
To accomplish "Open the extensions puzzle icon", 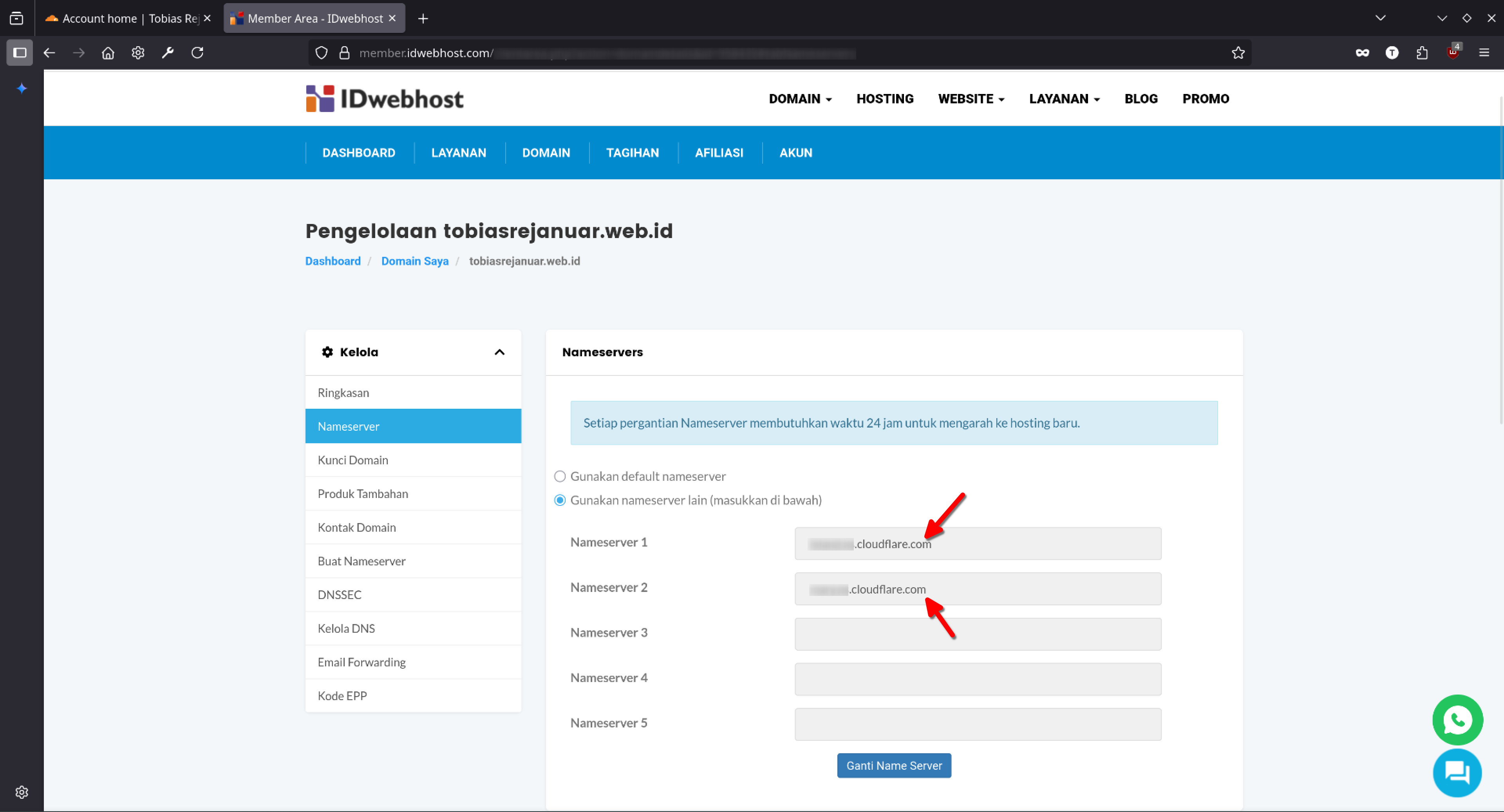I will (1422, 53).
